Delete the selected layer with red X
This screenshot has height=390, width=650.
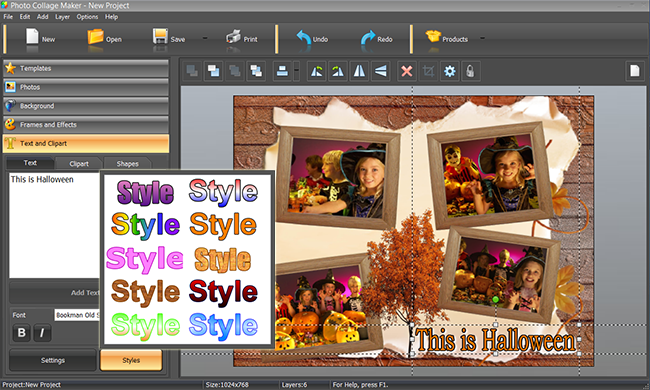(407, 71)
